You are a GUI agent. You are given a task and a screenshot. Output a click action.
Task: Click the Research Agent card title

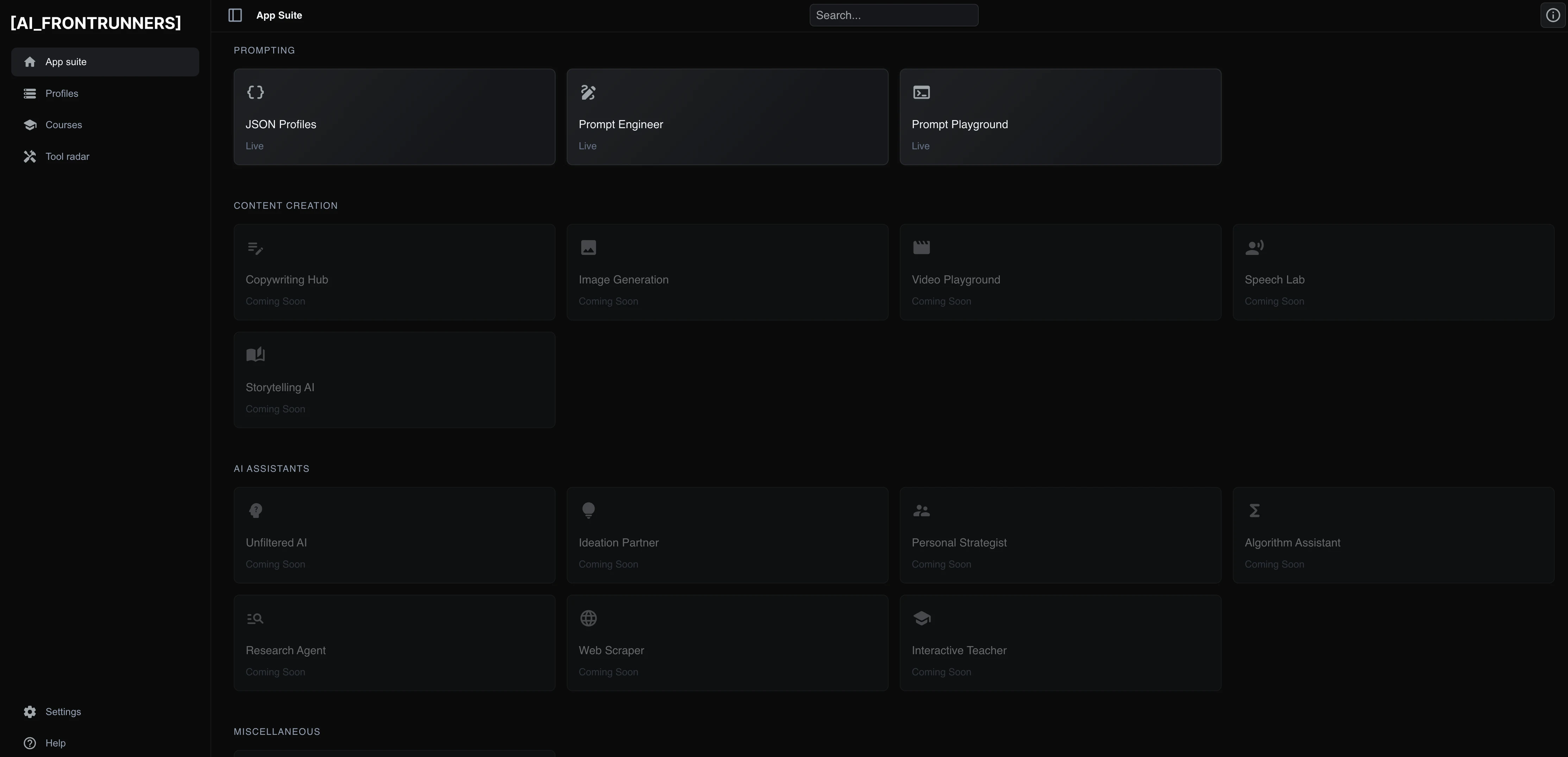click(x=286, y=650)
